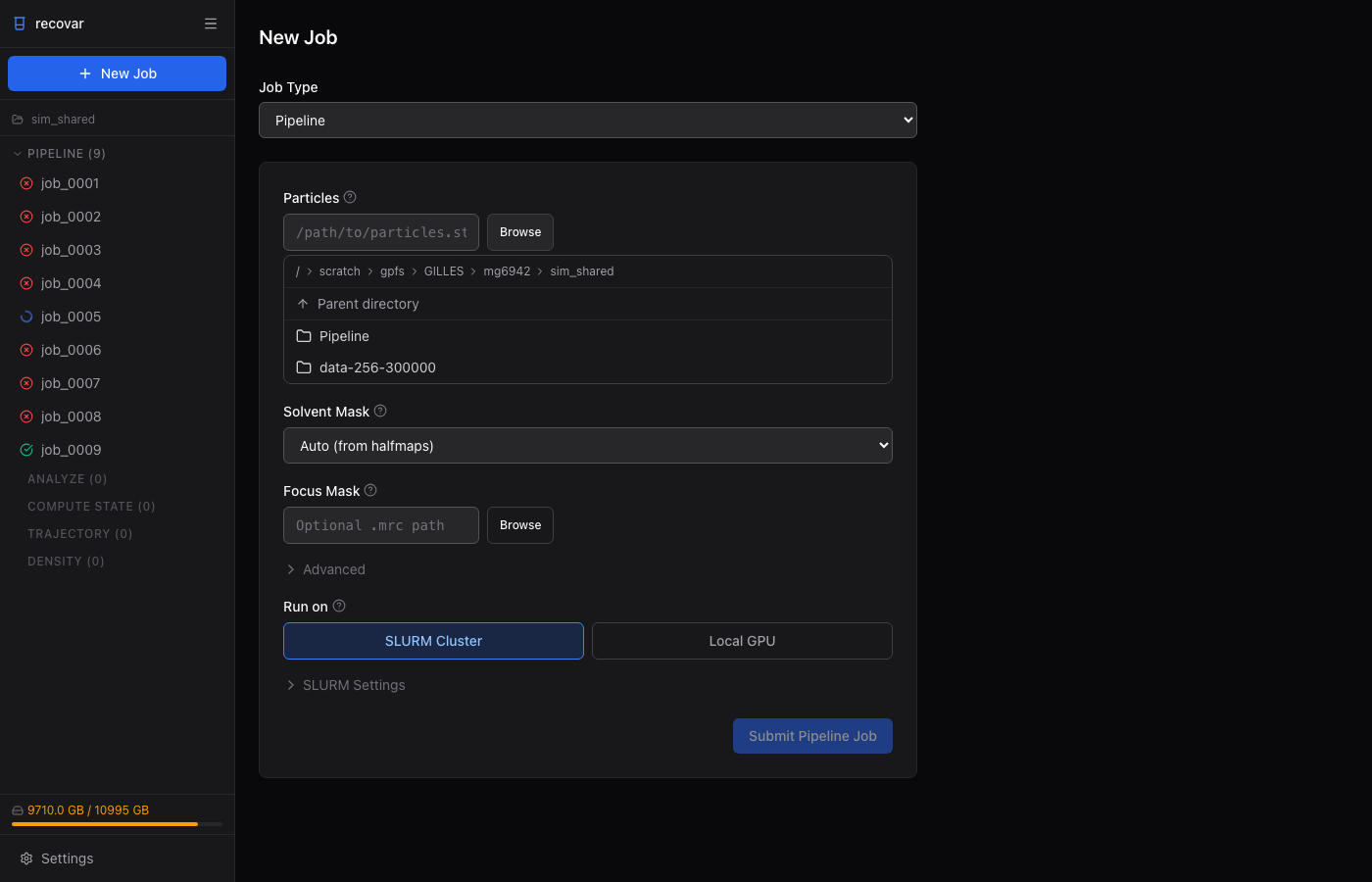This screenshot has height=882, width=1372.
Task: Open the data-256-300000 folder row
Action: pos(588,367)
